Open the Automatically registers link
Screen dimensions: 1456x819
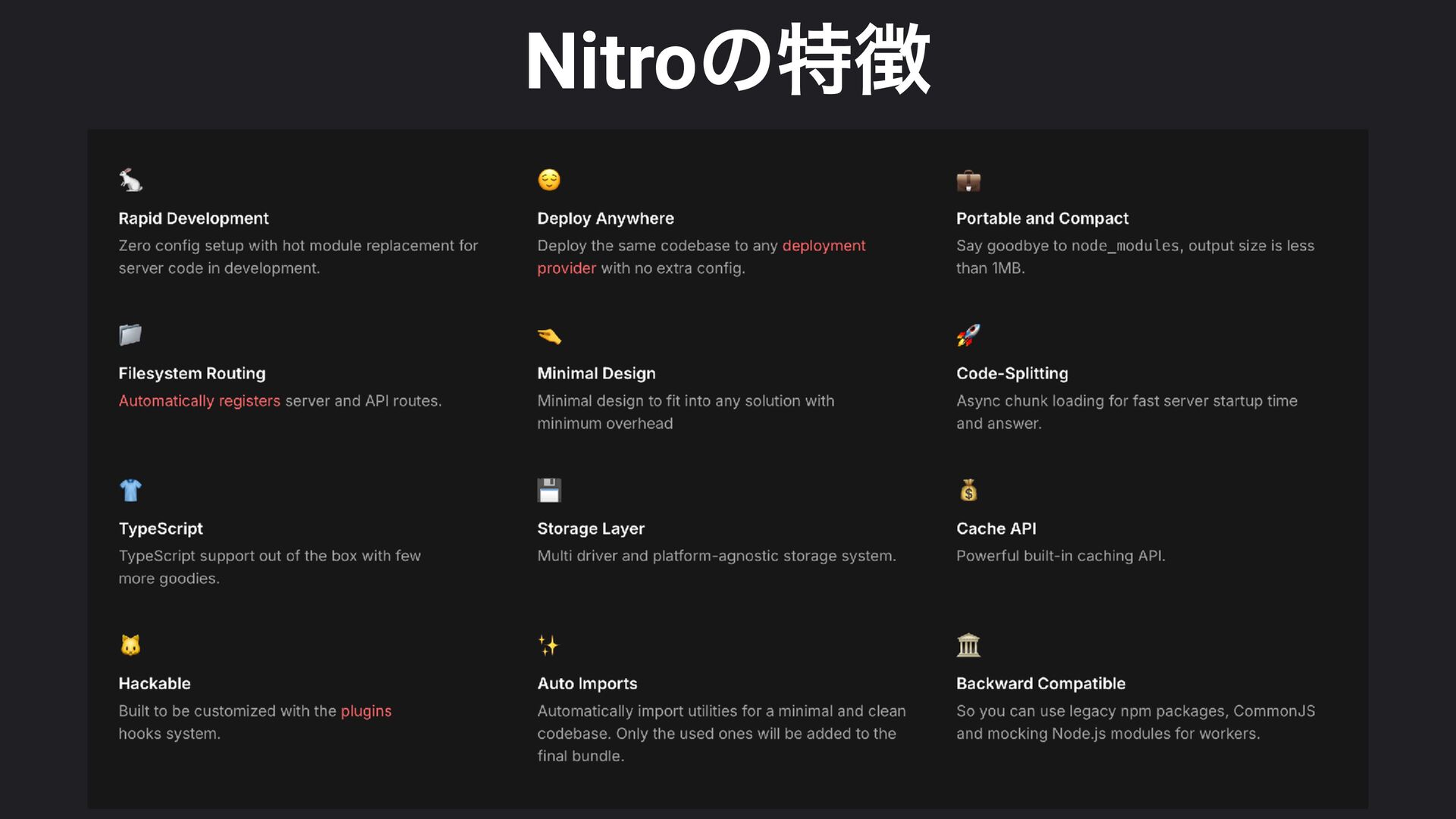[199, 401]
